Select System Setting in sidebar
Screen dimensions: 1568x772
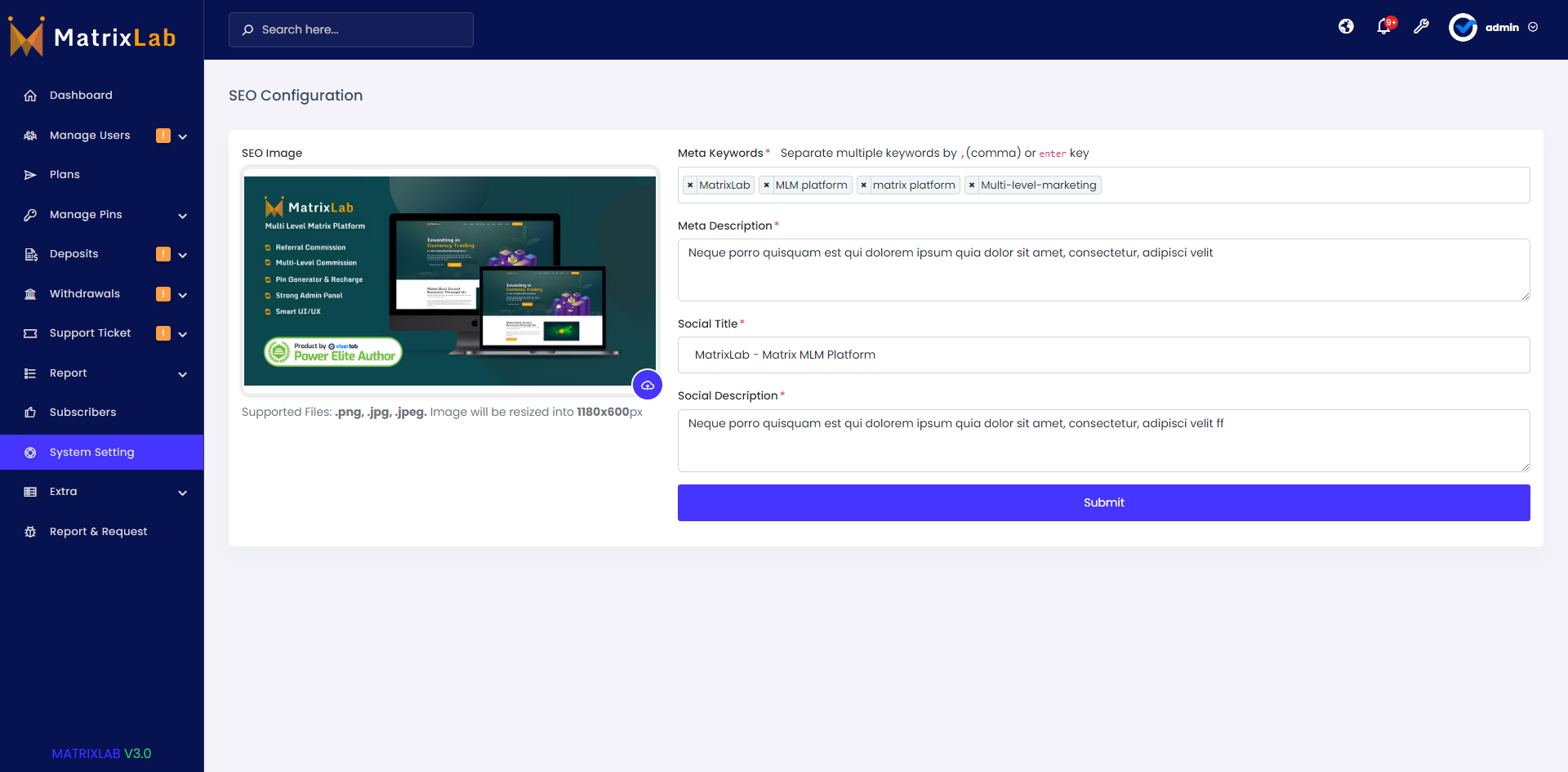(91, 452)
